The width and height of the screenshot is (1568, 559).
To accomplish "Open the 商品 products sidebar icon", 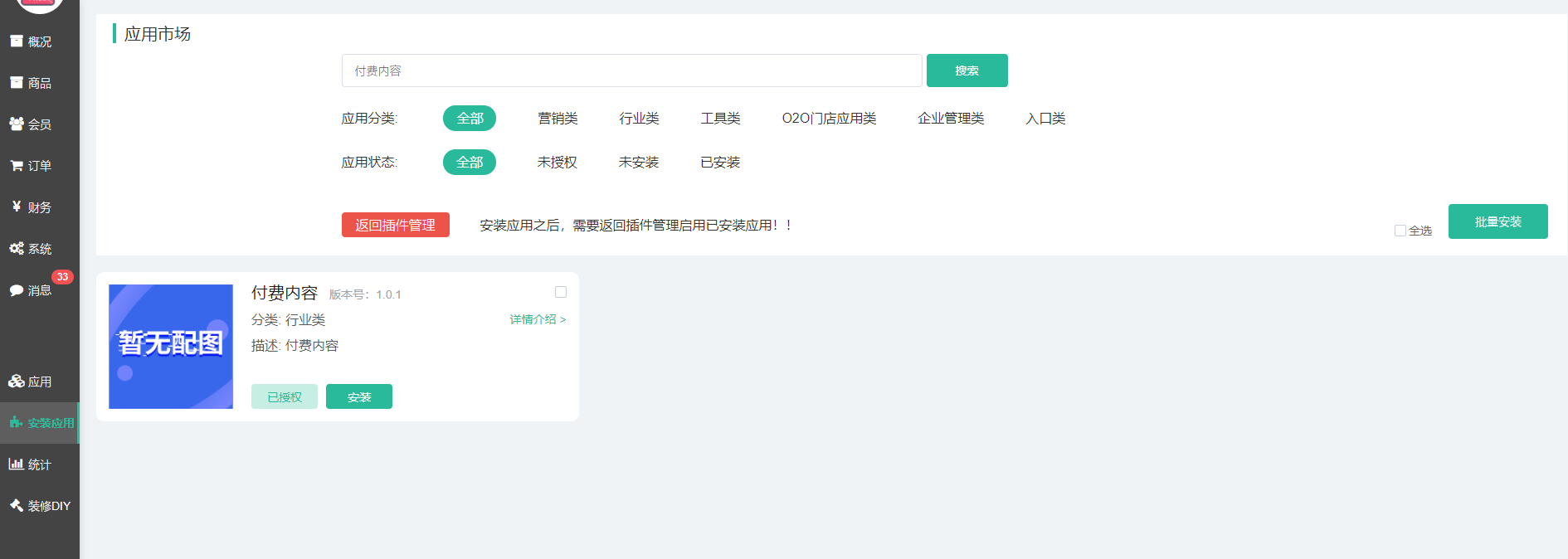I will tap(17, 83).
